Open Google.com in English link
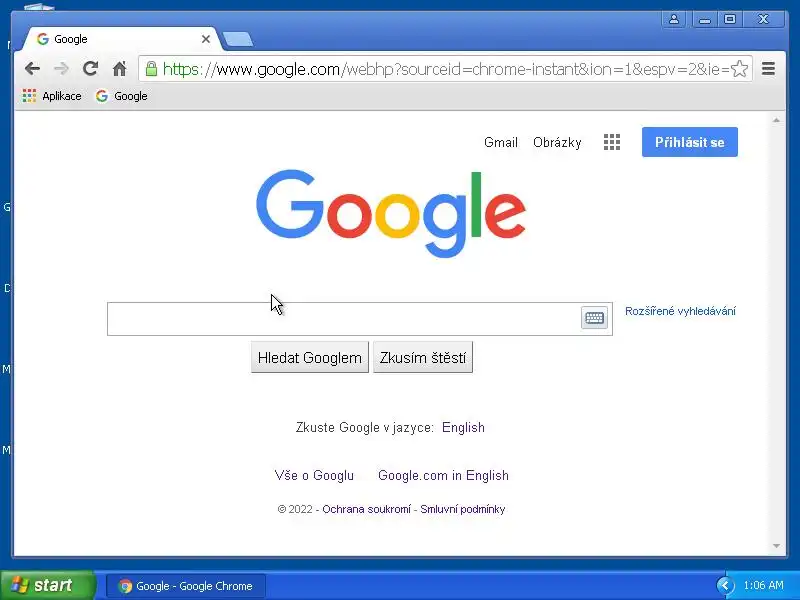This screenshot has height=600, width=800. [443, 476]
